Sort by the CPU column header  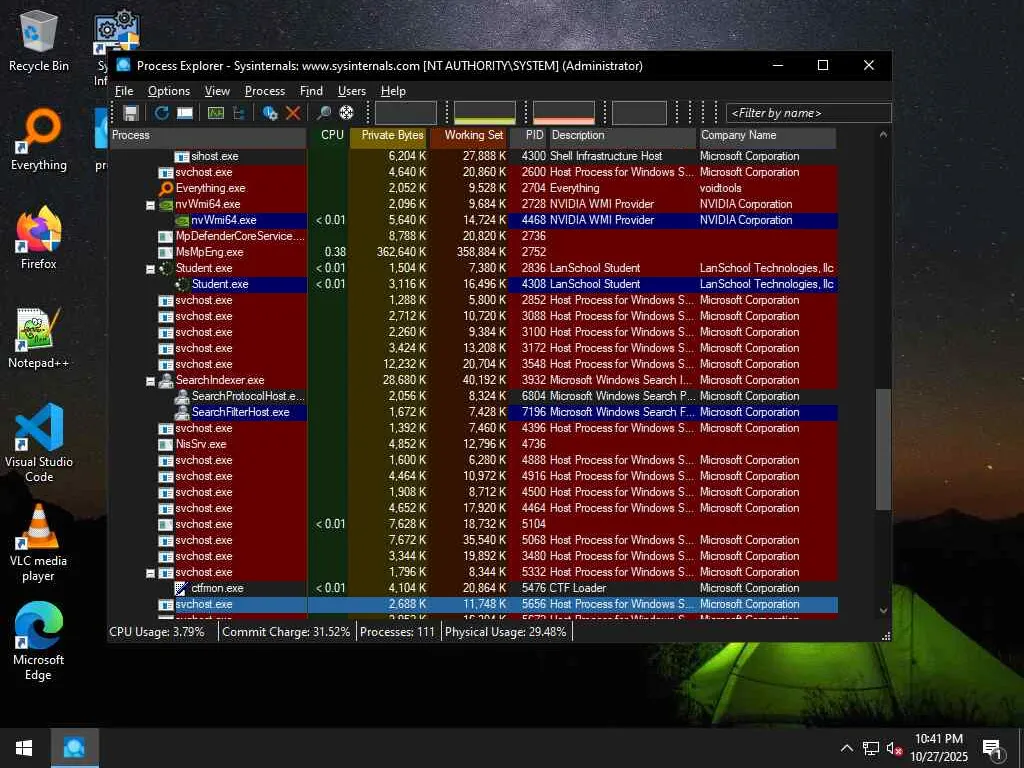[x=328, y=136]
